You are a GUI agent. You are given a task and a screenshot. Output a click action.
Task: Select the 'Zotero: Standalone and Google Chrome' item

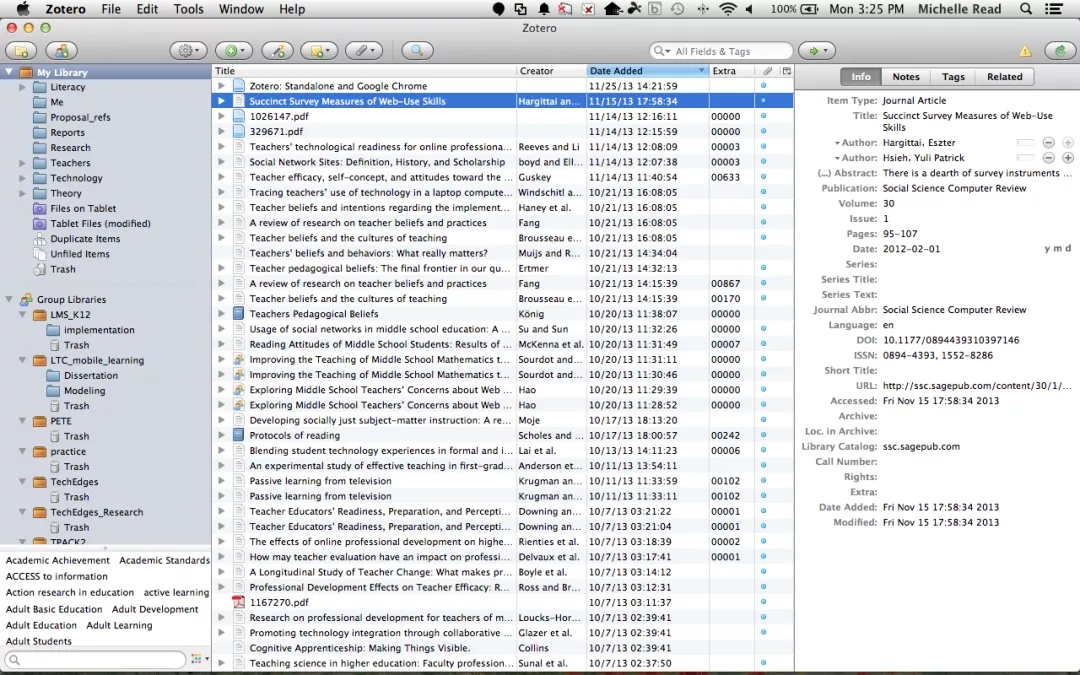[503, 86]
